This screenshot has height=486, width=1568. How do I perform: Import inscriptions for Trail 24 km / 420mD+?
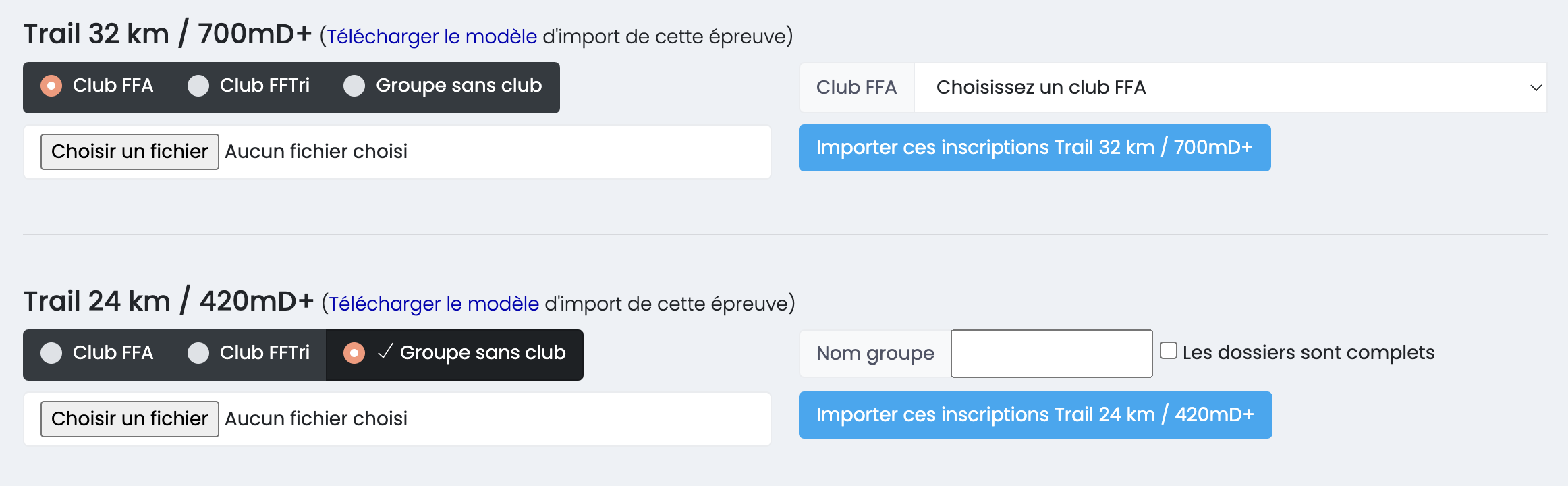coord(1035,415)
